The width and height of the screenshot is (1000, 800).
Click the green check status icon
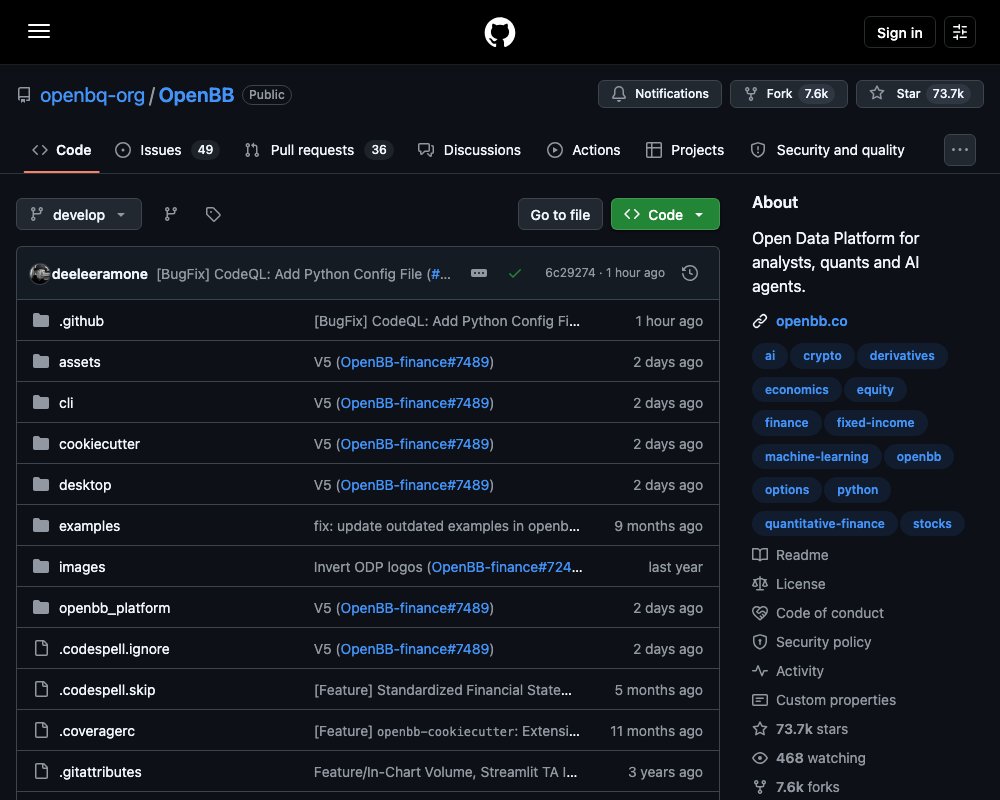point(515,273)
